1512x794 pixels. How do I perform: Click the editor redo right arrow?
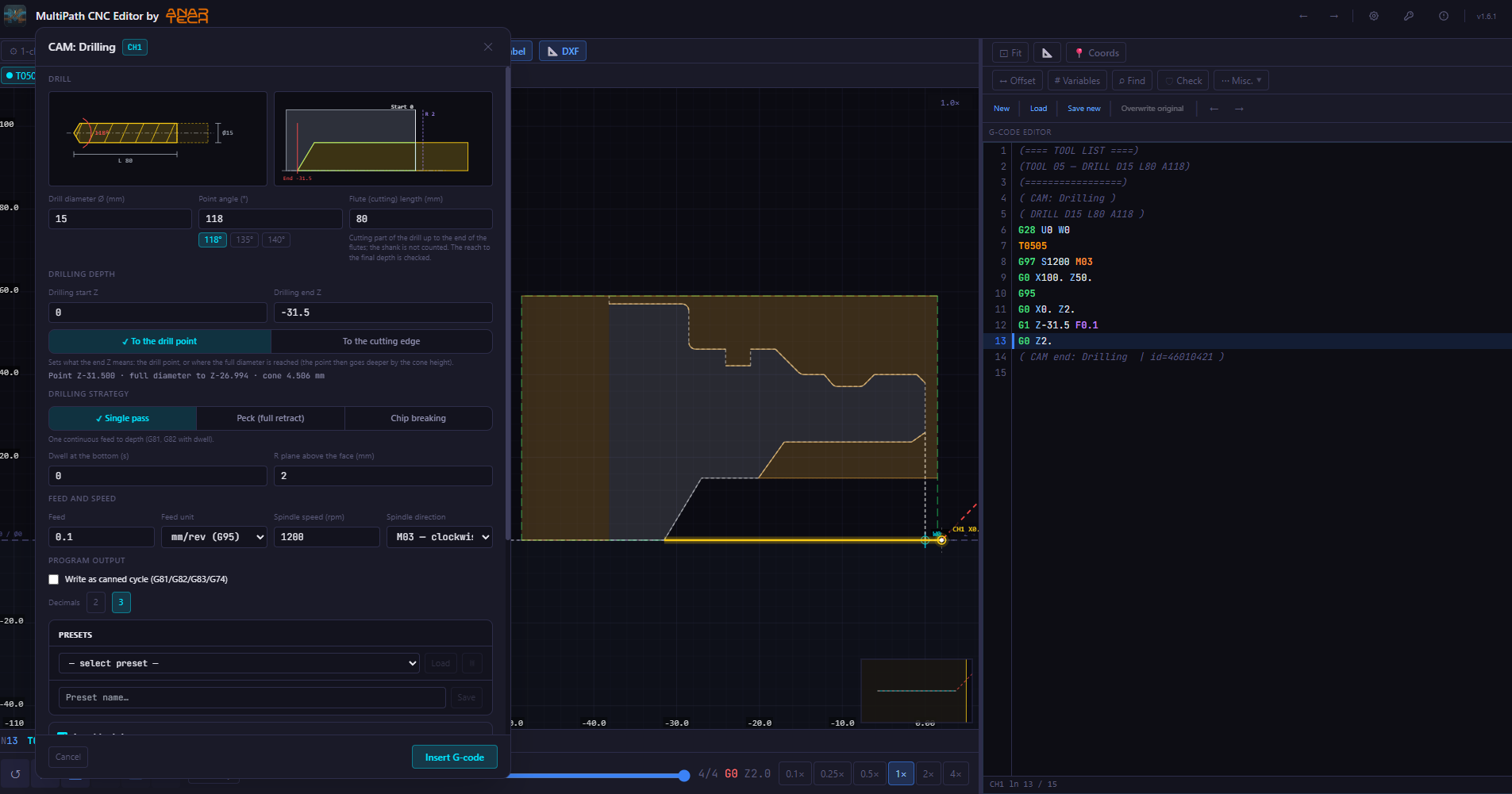(1239, 109)
